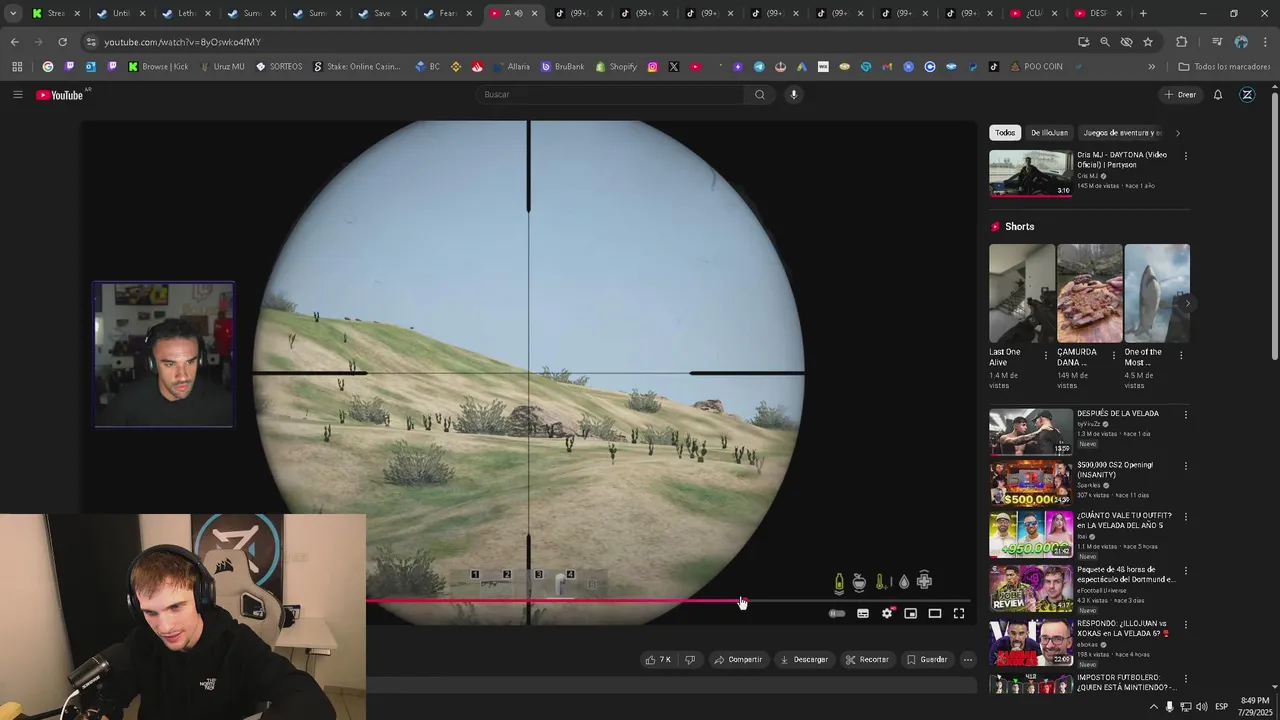Open the Browse | Kick bookmark
Viewport: 1280px width, 720px height.
pos(158,67)
